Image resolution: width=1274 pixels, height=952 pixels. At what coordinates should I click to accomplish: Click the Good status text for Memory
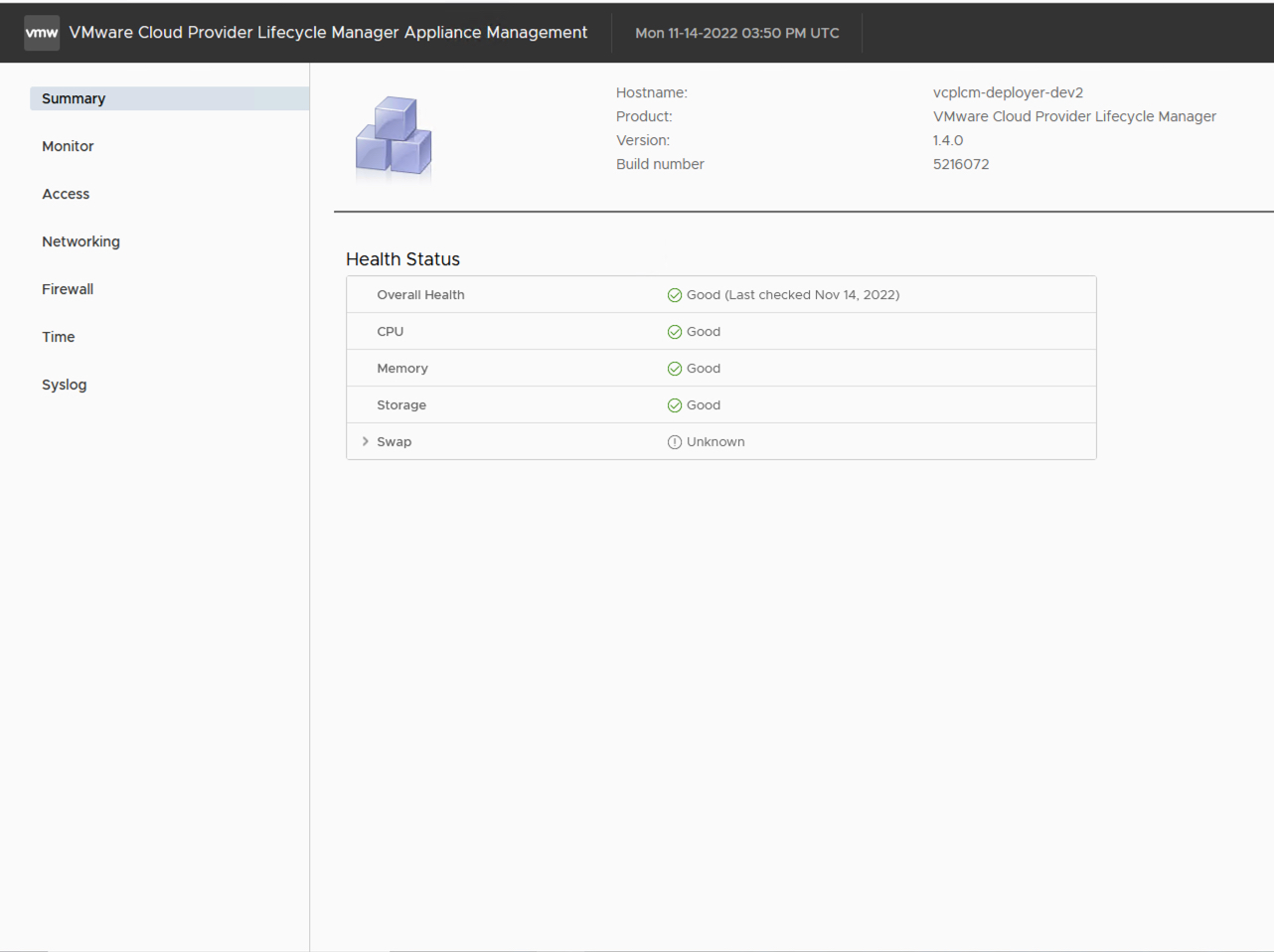click(704, 369)
